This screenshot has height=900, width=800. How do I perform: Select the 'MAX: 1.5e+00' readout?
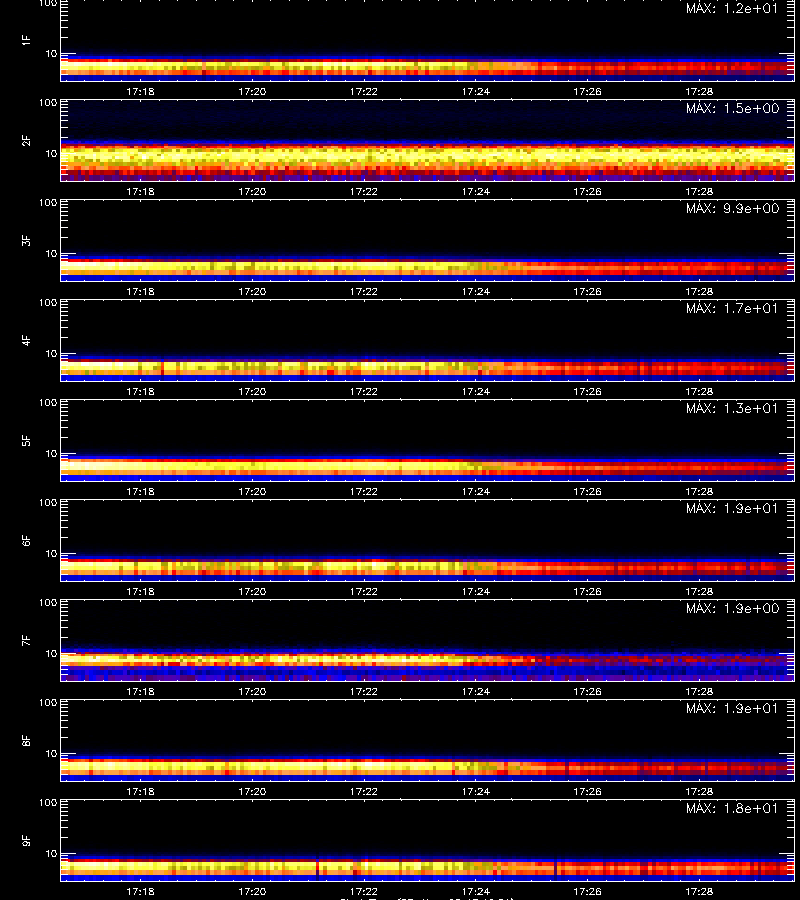tap(732, 108)
